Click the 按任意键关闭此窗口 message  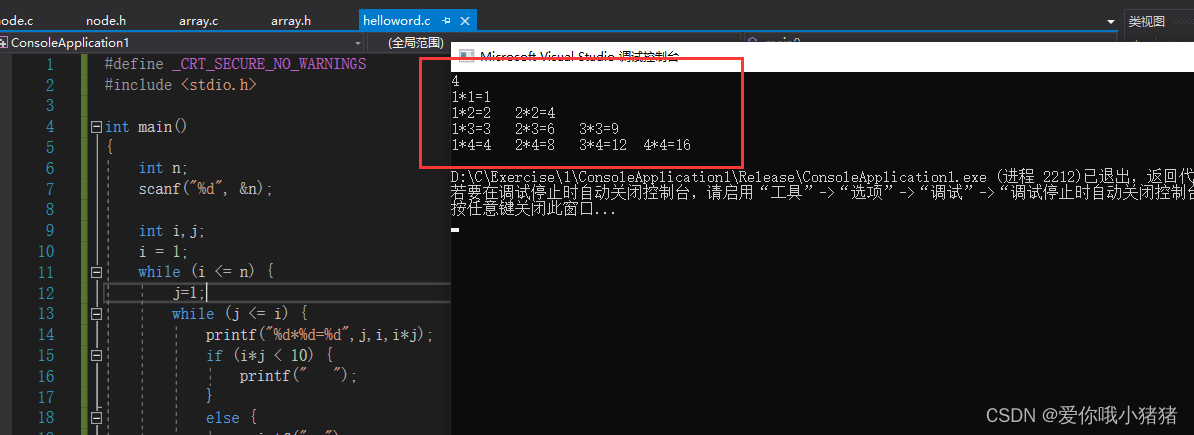534,210
